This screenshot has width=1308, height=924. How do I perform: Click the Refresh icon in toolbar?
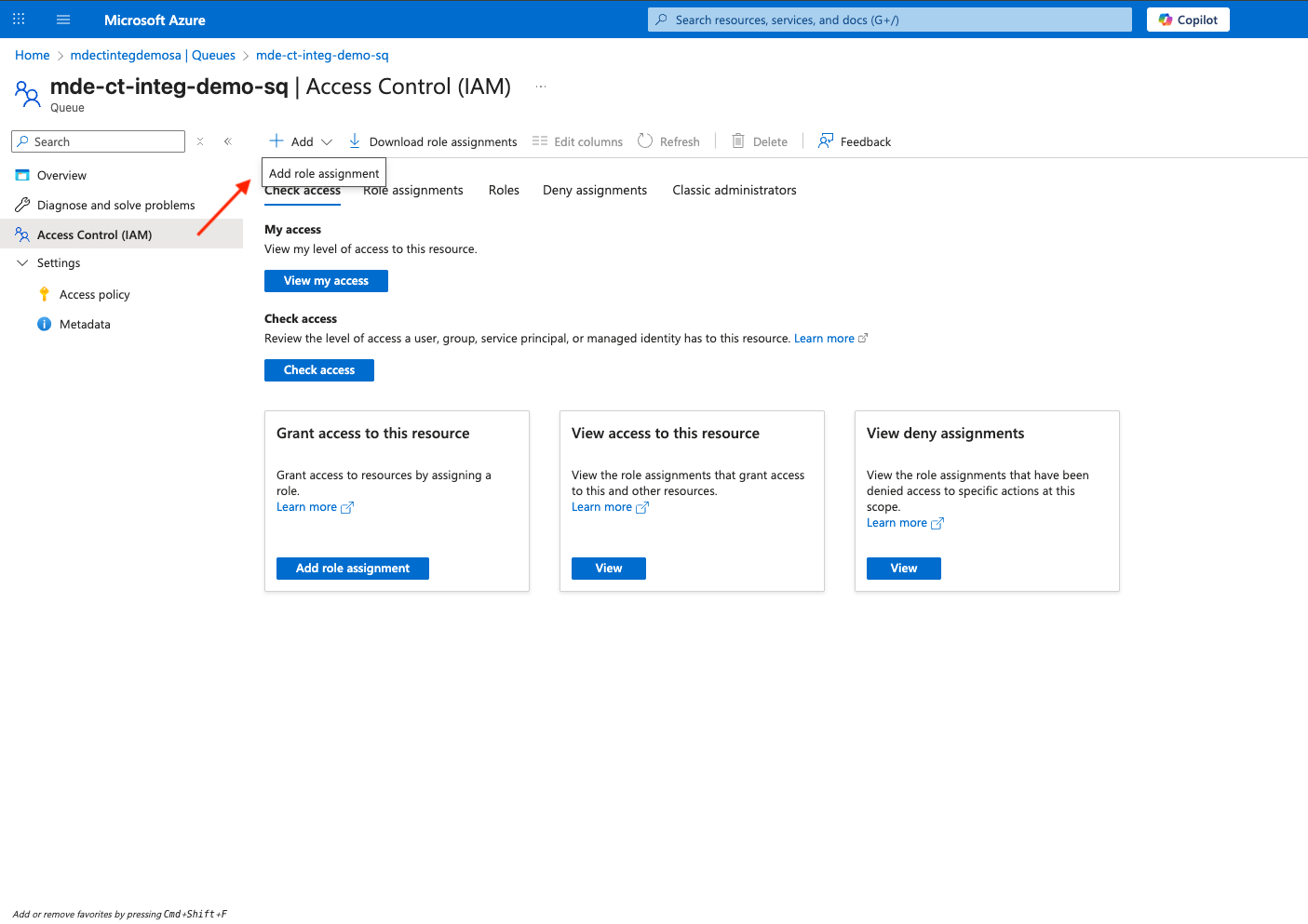coord(645,141)
